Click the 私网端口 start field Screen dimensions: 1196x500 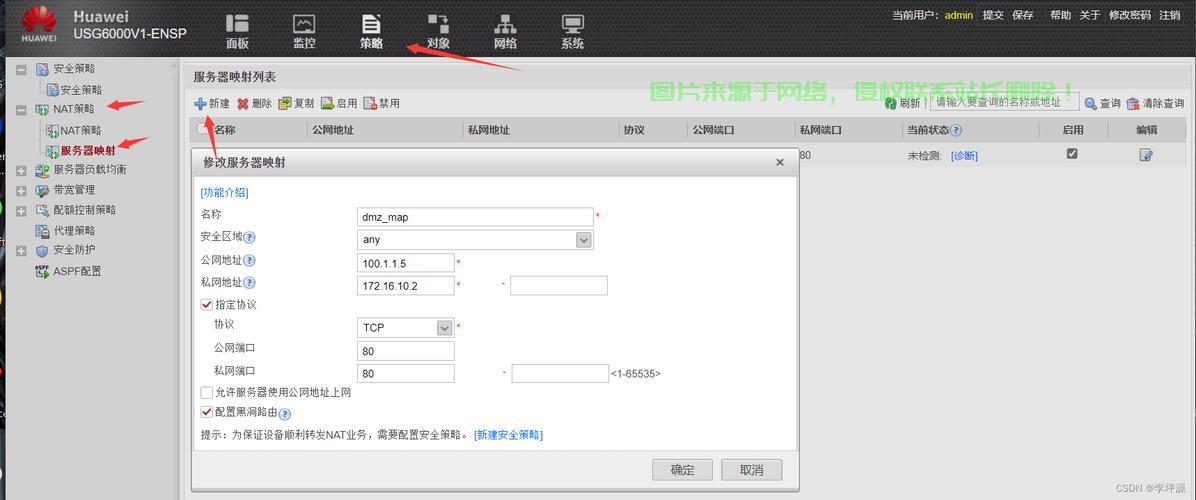tap(406, 373)
